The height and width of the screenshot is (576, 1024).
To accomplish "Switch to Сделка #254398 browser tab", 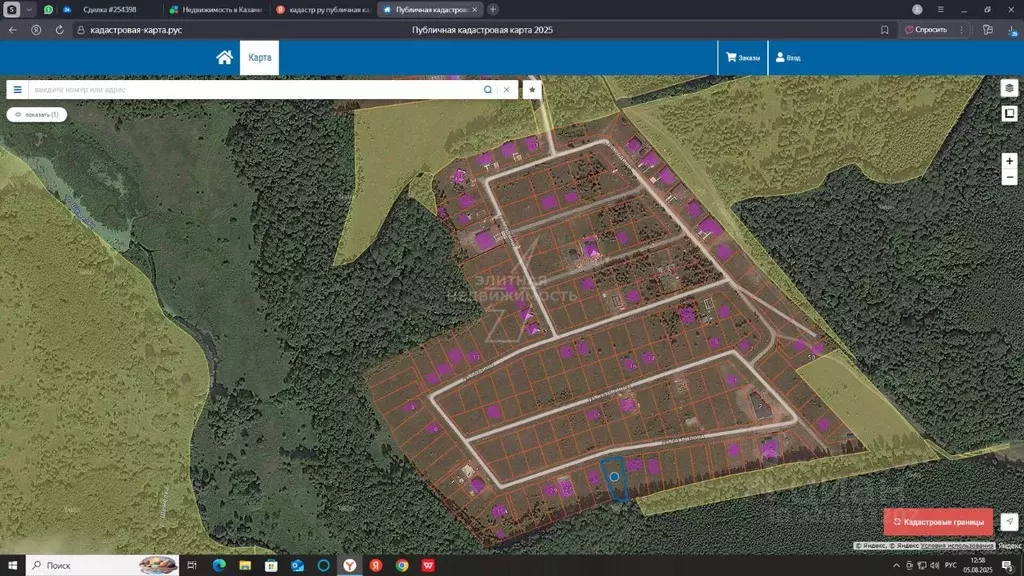I will [x=110, y=9].
